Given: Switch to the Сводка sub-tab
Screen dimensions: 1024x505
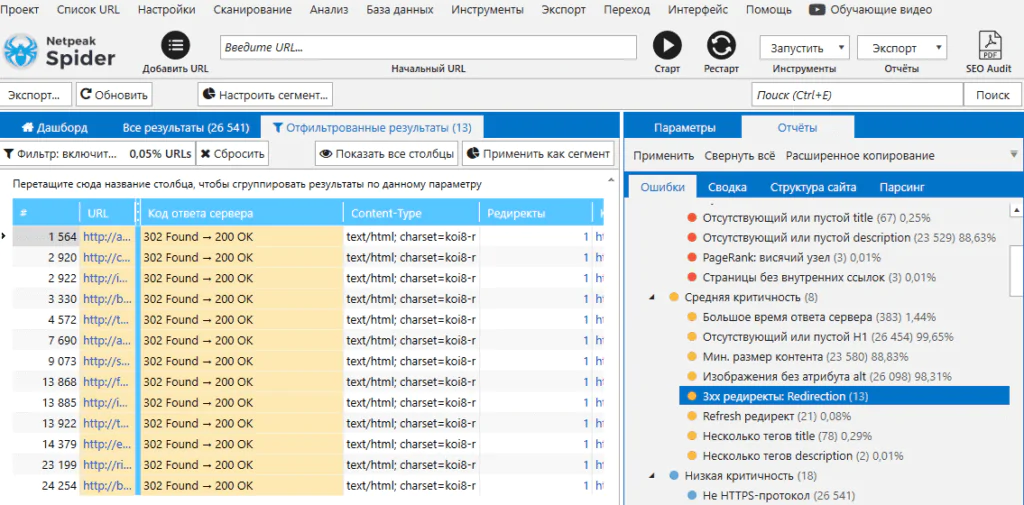Looking at the screenshot, I should point(728,187).
